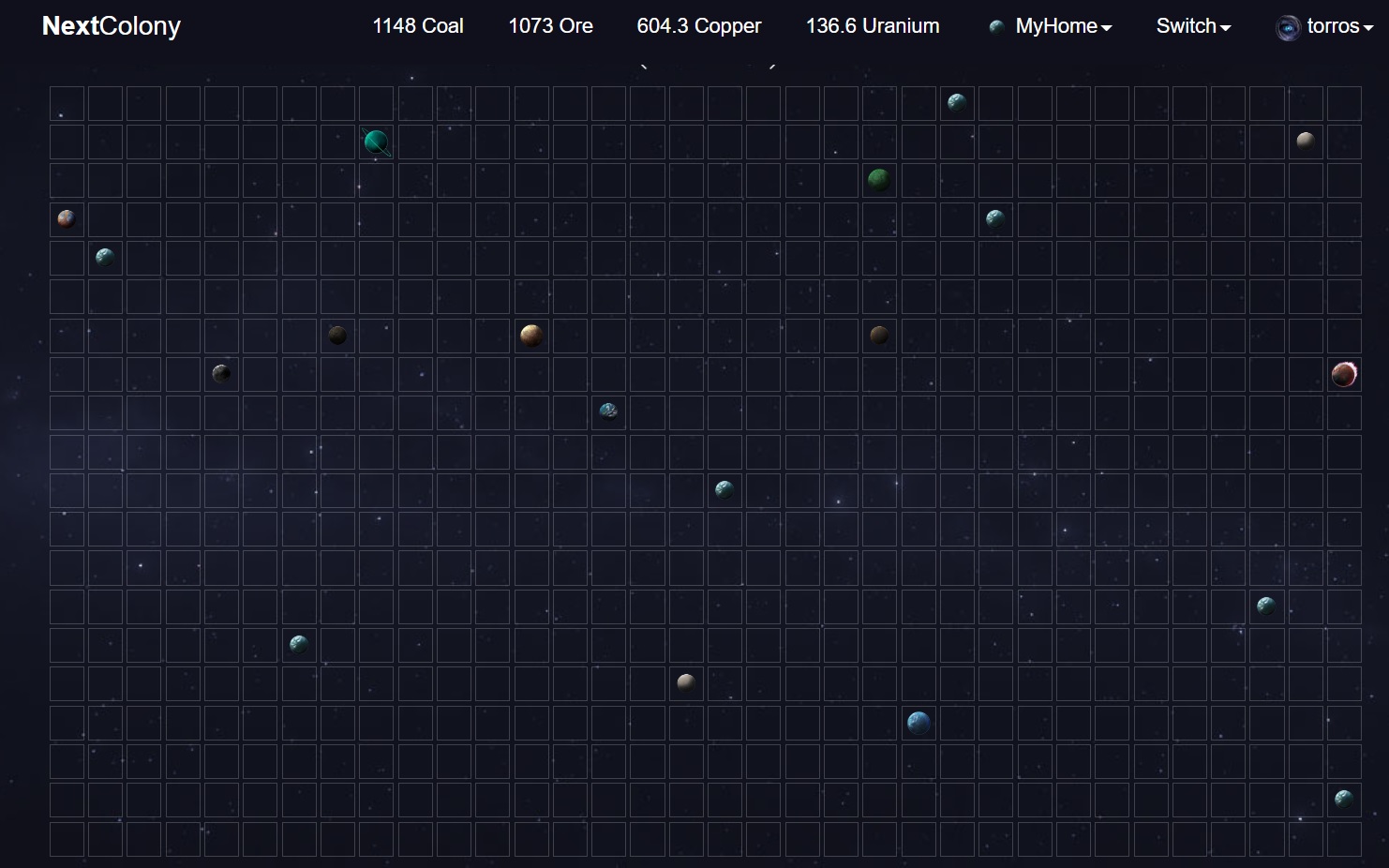Image resolution: width=1389 pixels, height=868 pixels.
Task: Select the teal planet above the bottom-right one
Action: [x=1266, y=606]
